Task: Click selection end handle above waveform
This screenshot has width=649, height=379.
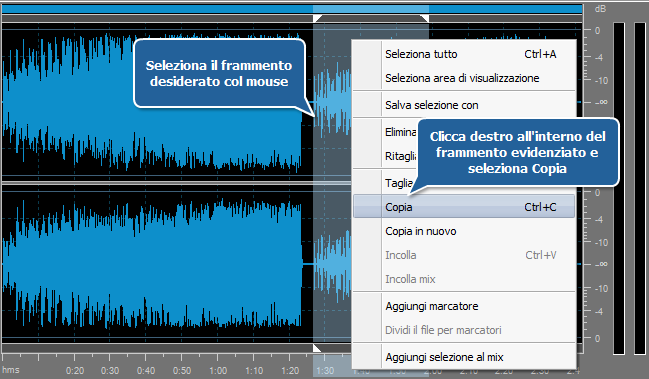Action: pyautogui.click(x=425, y=18)
